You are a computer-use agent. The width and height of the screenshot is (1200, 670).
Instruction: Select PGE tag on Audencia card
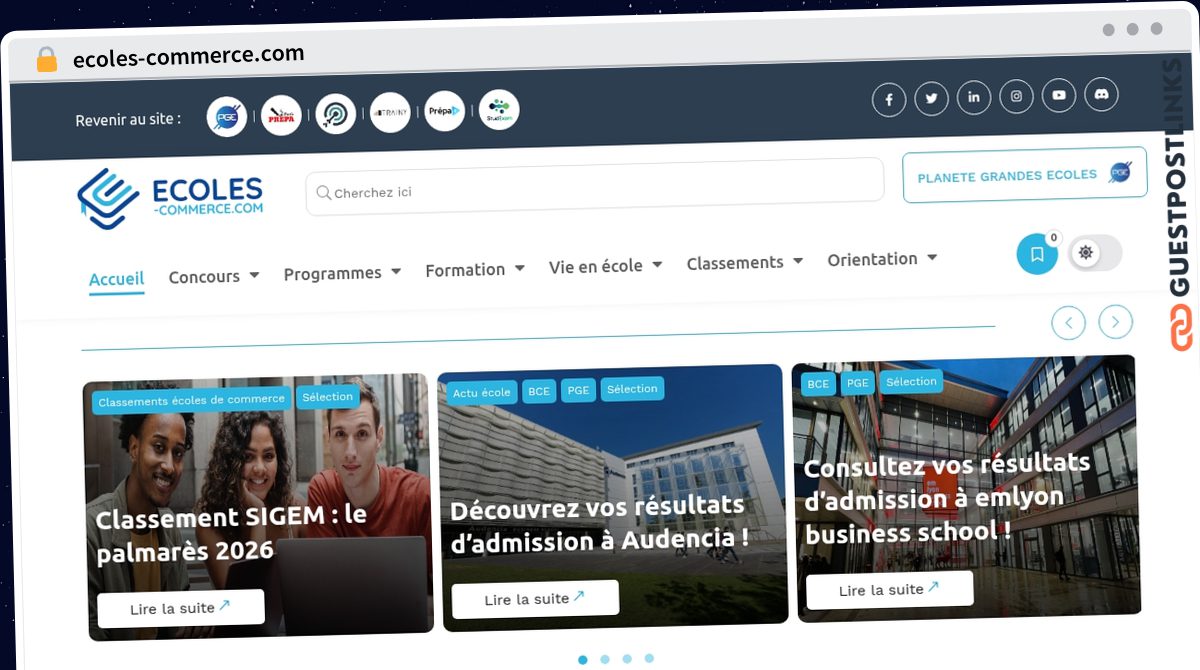click(x=578, y=390)
